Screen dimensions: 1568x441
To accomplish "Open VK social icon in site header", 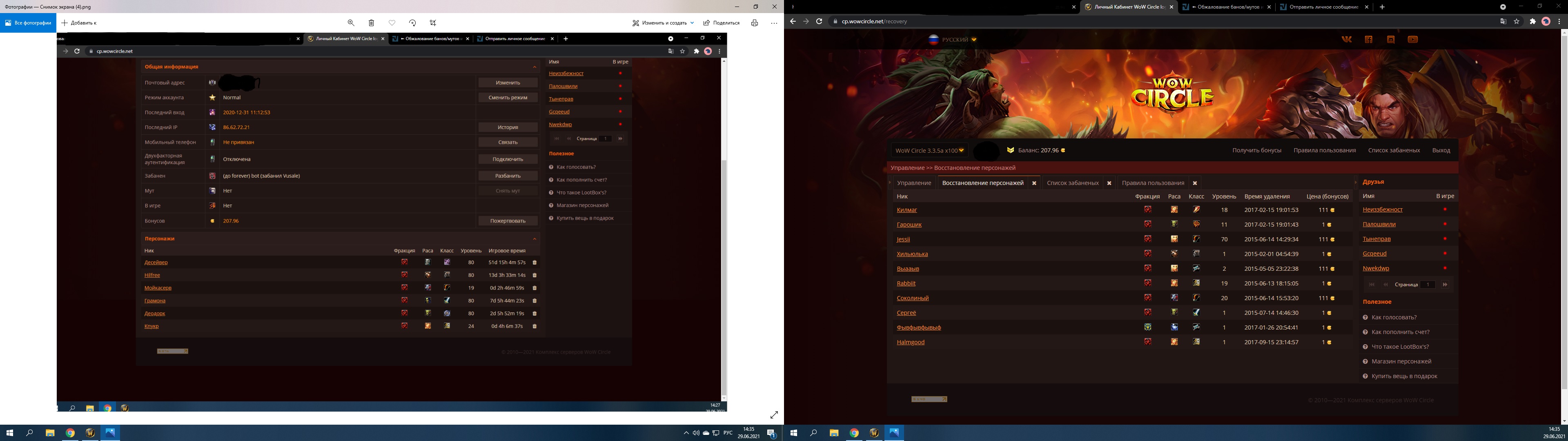I will point(1346,40).
